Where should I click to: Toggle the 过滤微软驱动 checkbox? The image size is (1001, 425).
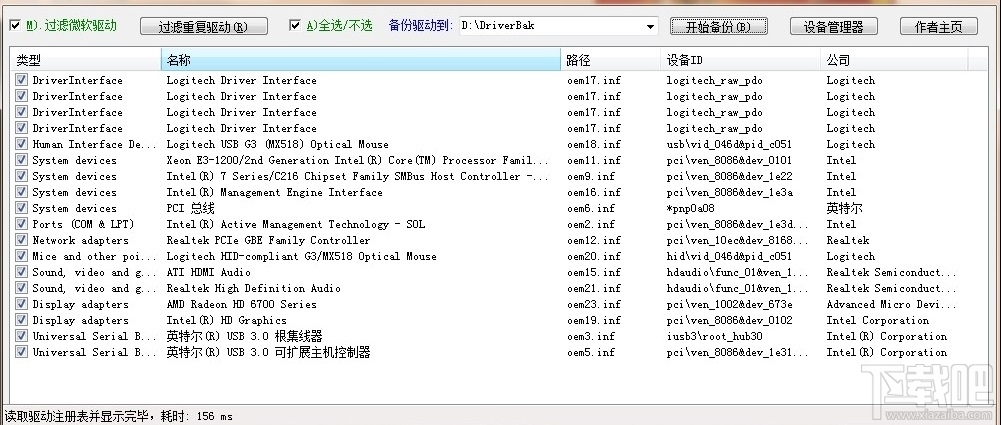(x=15, y=26)
